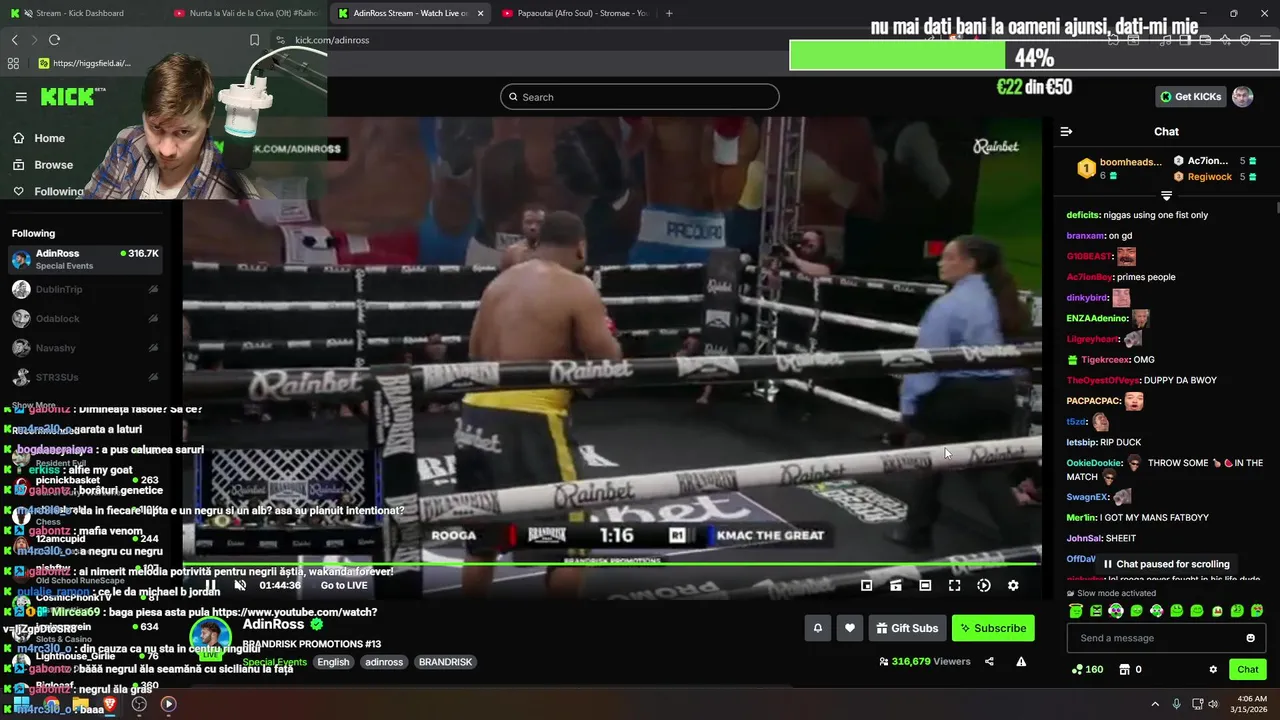This screenshot has width=1280, height=720.
Task: Switch to Stream - Kick Dashboard tab
Action: (x=80, y=13)
